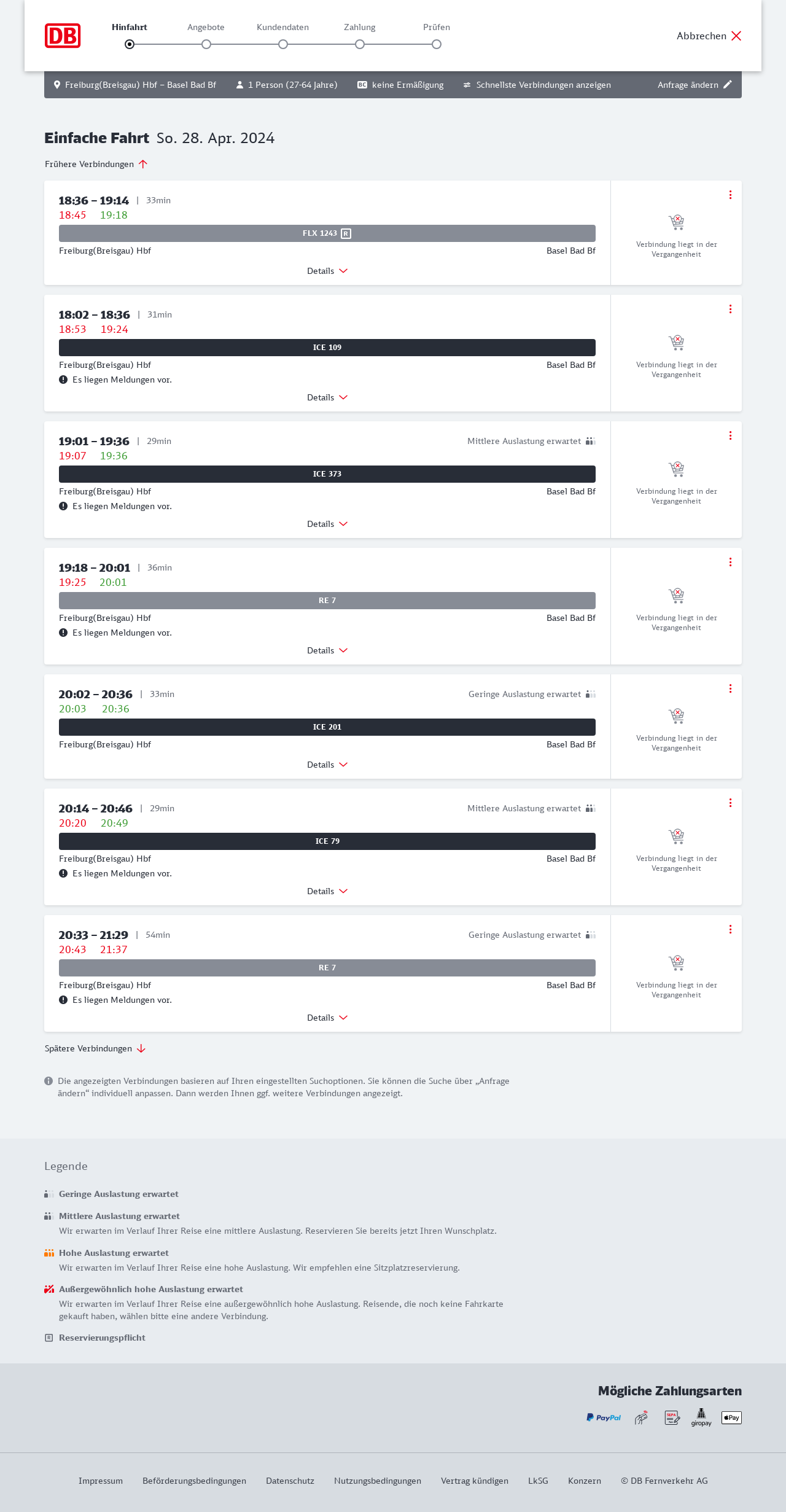
Task: Click the PayPal payment icon
Action: tap(604, 1417)
